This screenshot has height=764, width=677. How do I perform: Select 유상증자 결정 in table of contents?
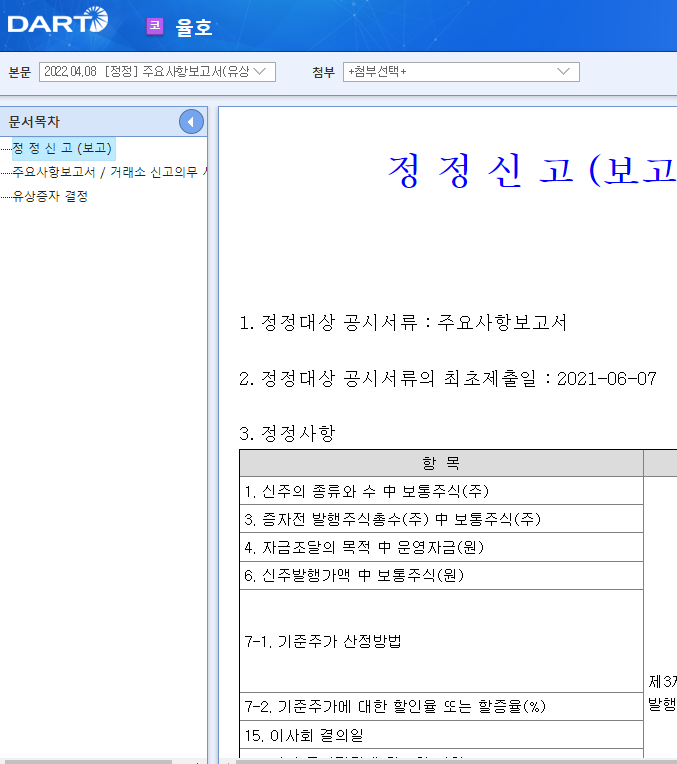pyautogui.click(x=50, y=196)
